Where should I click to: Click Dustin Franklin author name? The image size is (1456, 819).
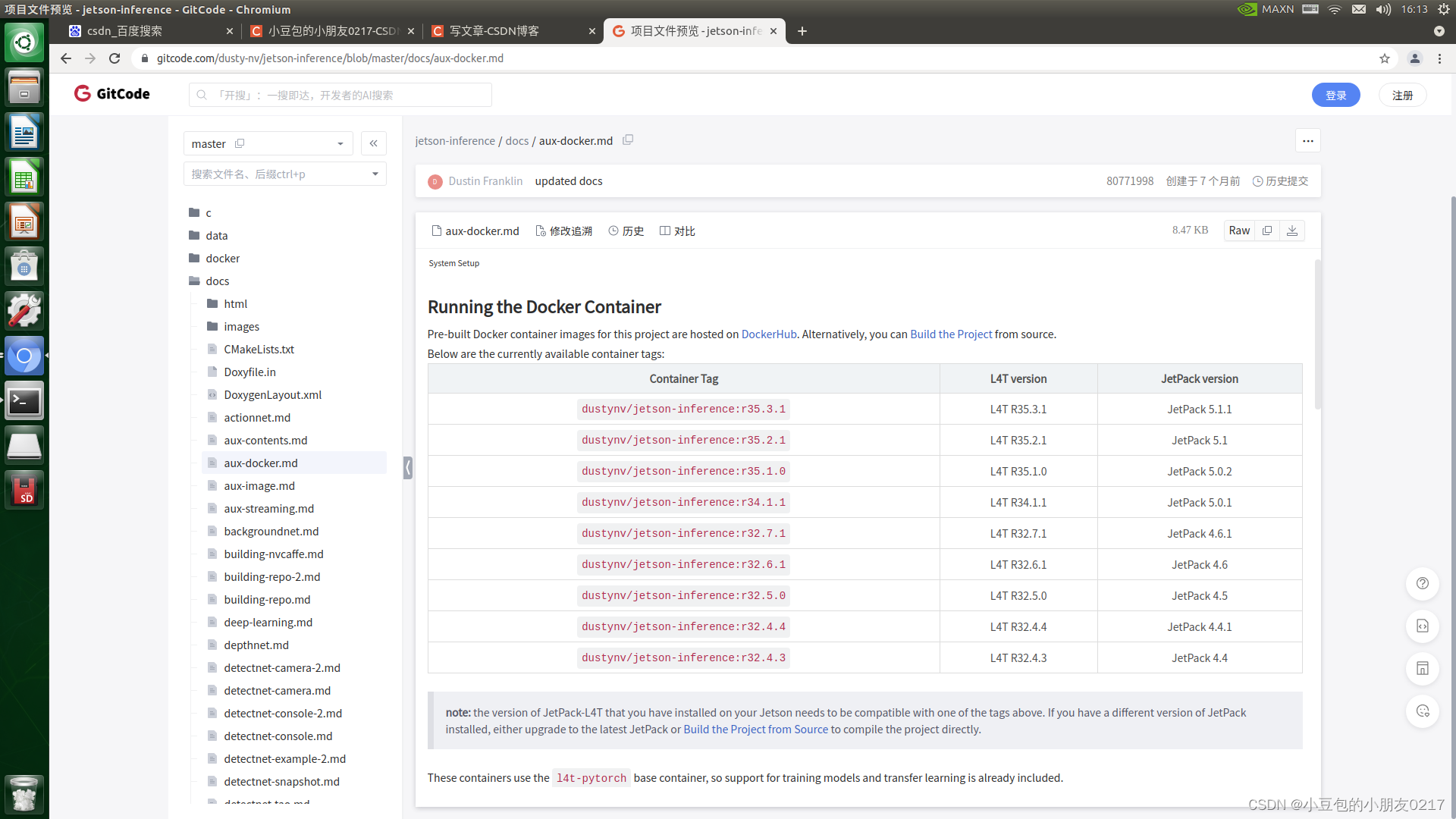pyautogui.click(x=485, y=181)
